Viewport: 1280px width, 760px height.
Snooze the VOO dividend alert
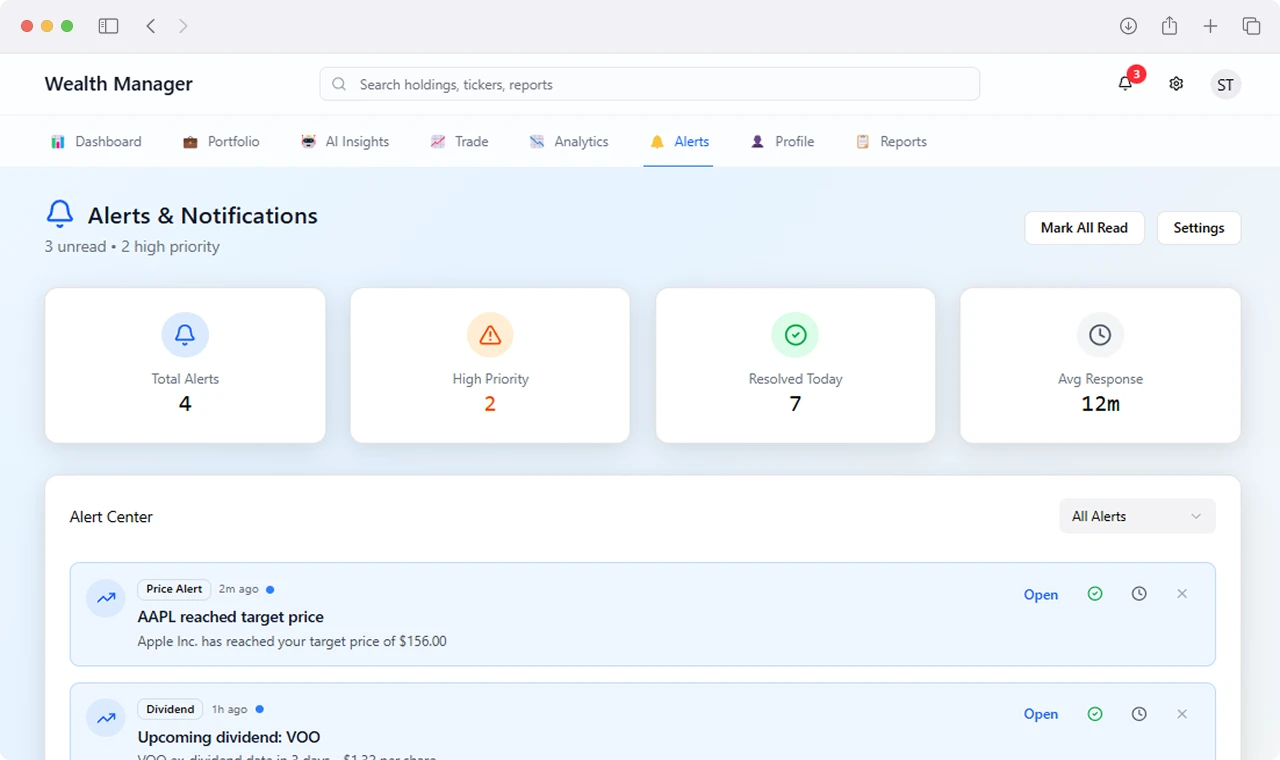click(x=1139, y=714)
